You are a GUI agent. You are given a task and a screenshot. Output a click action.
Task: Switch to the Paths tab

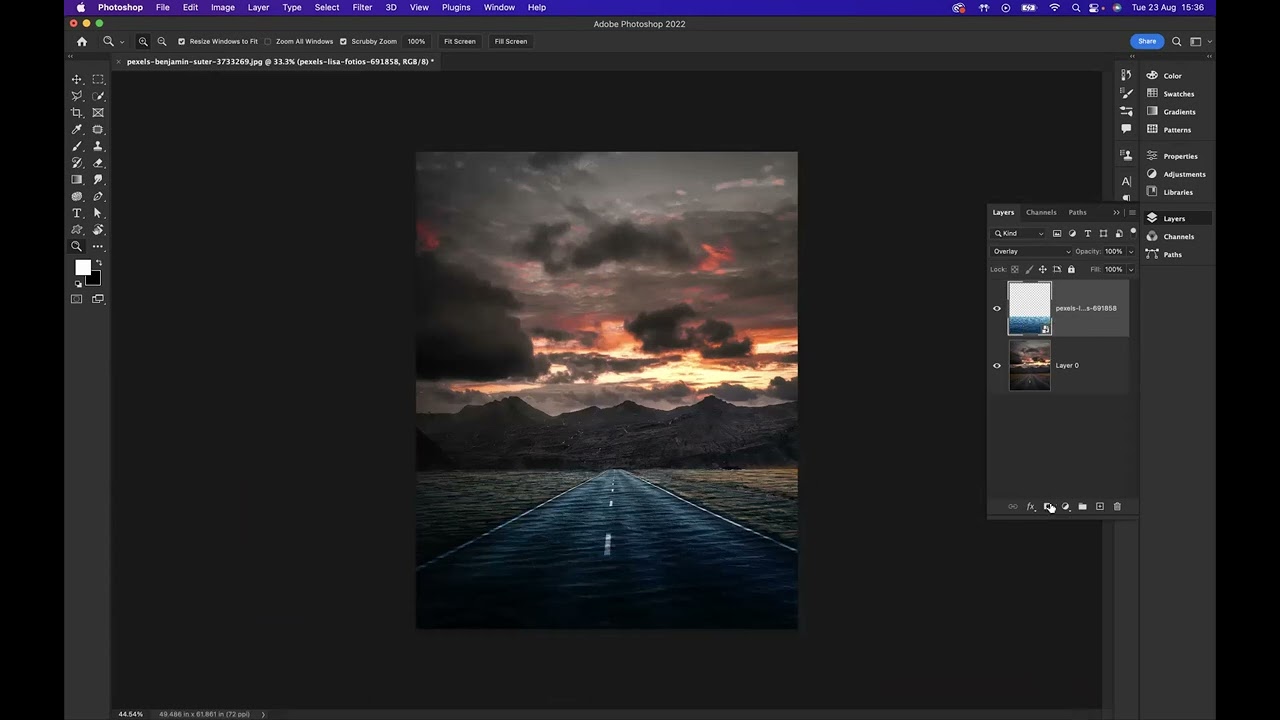1077,212
